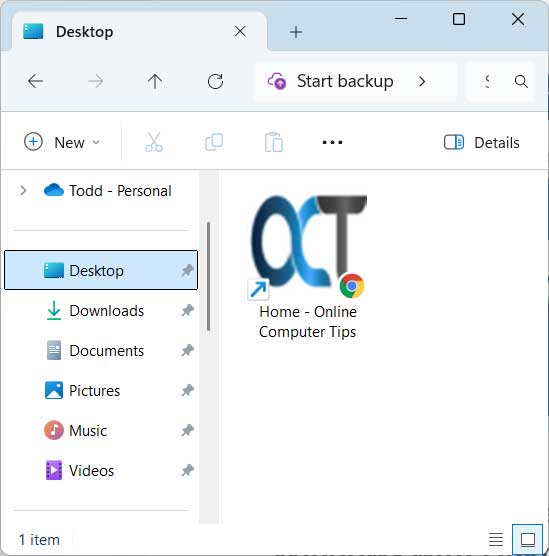Add a new File Explorer tab

295,32
